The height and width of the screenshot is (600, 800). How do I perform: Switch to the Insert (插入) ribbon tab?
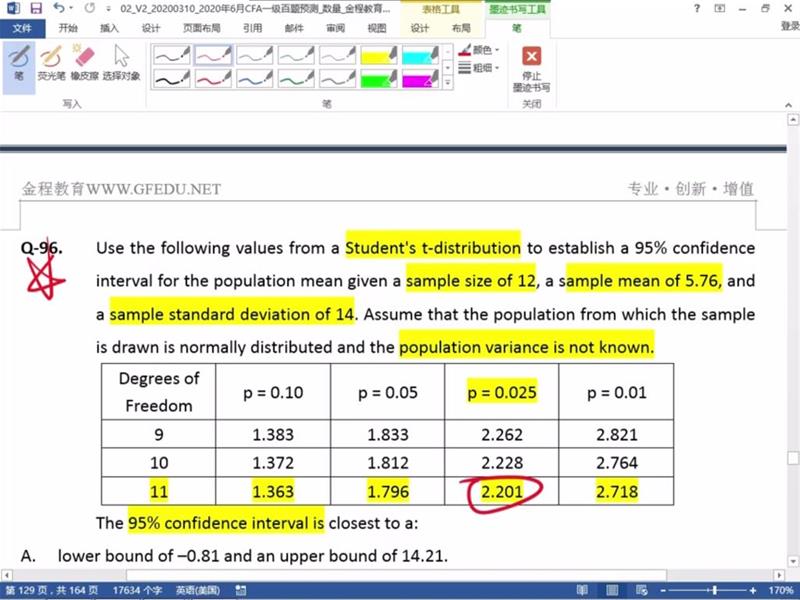[x=109, y=28]
